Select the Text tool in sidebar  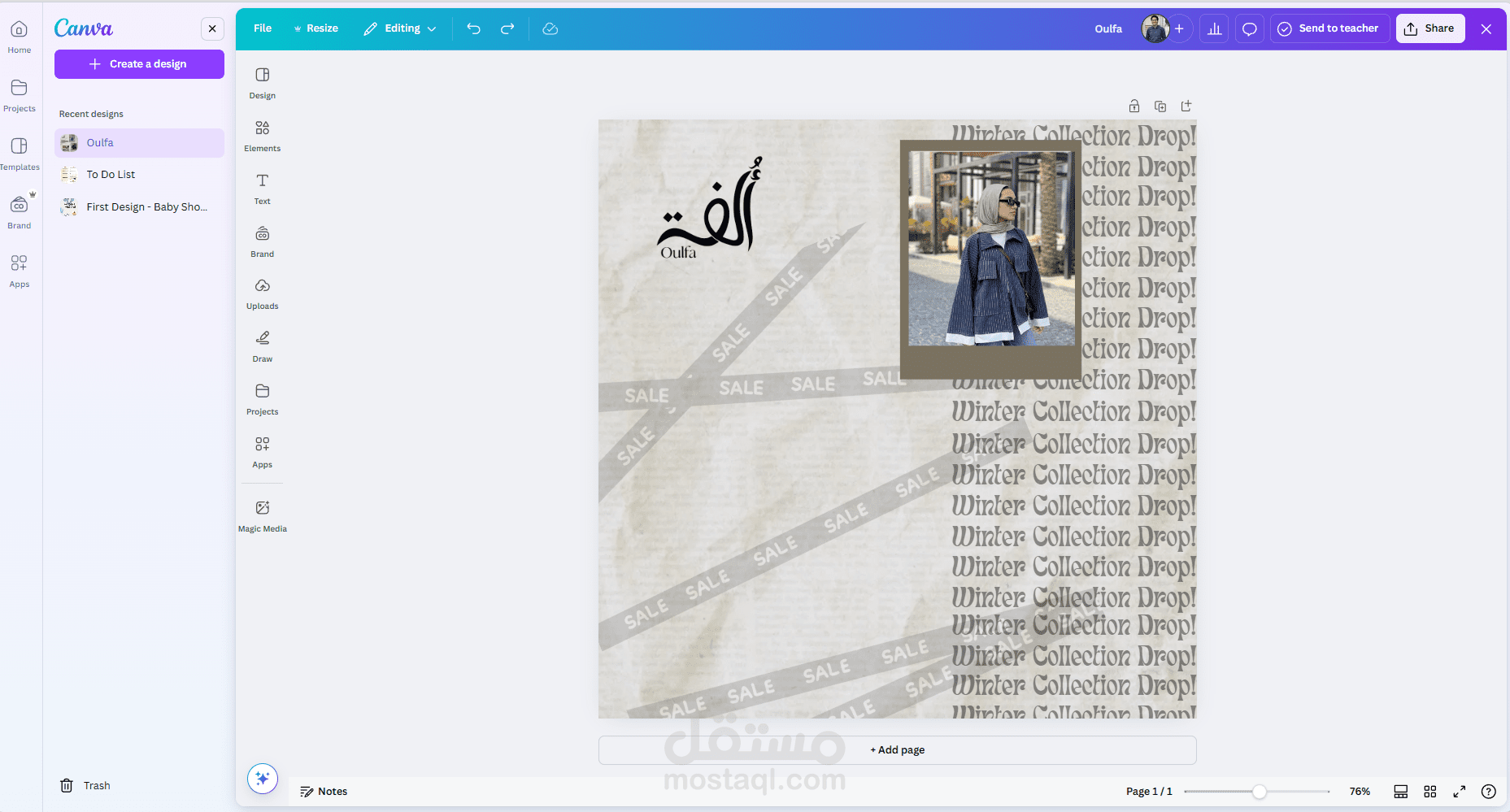tap(262, 189)
